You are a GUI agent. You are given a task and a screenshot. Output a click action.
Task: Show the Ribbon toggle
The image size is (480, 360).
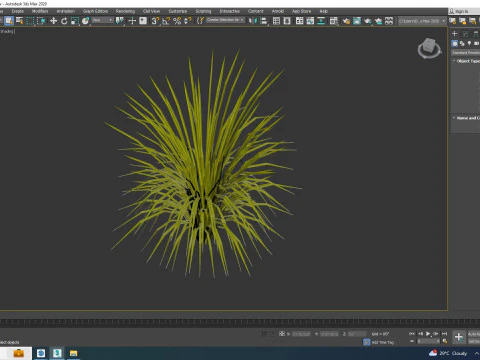point(299,21)
